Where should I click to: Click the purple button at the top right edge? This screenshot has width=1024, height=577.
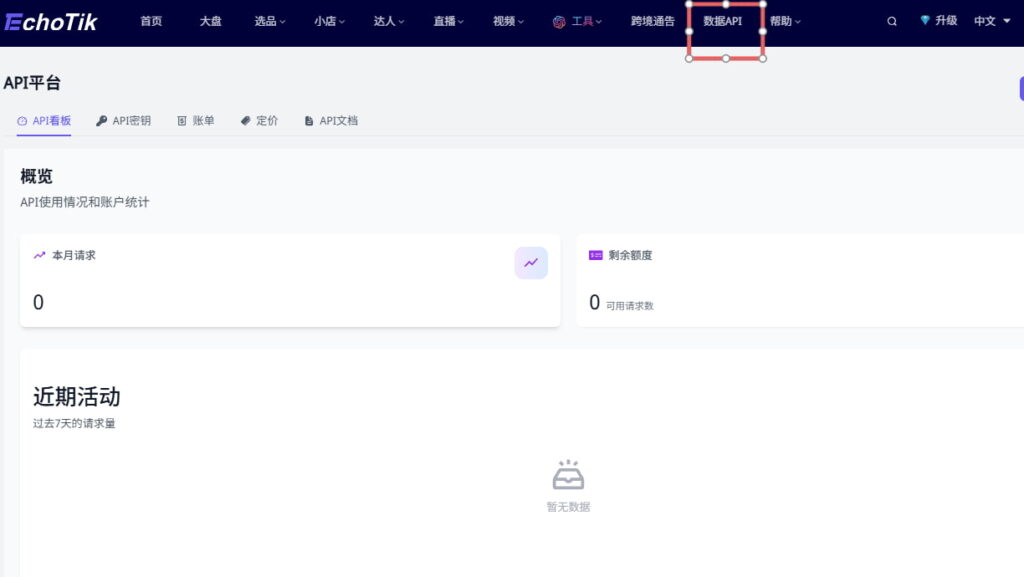(x=1019, y=88)
